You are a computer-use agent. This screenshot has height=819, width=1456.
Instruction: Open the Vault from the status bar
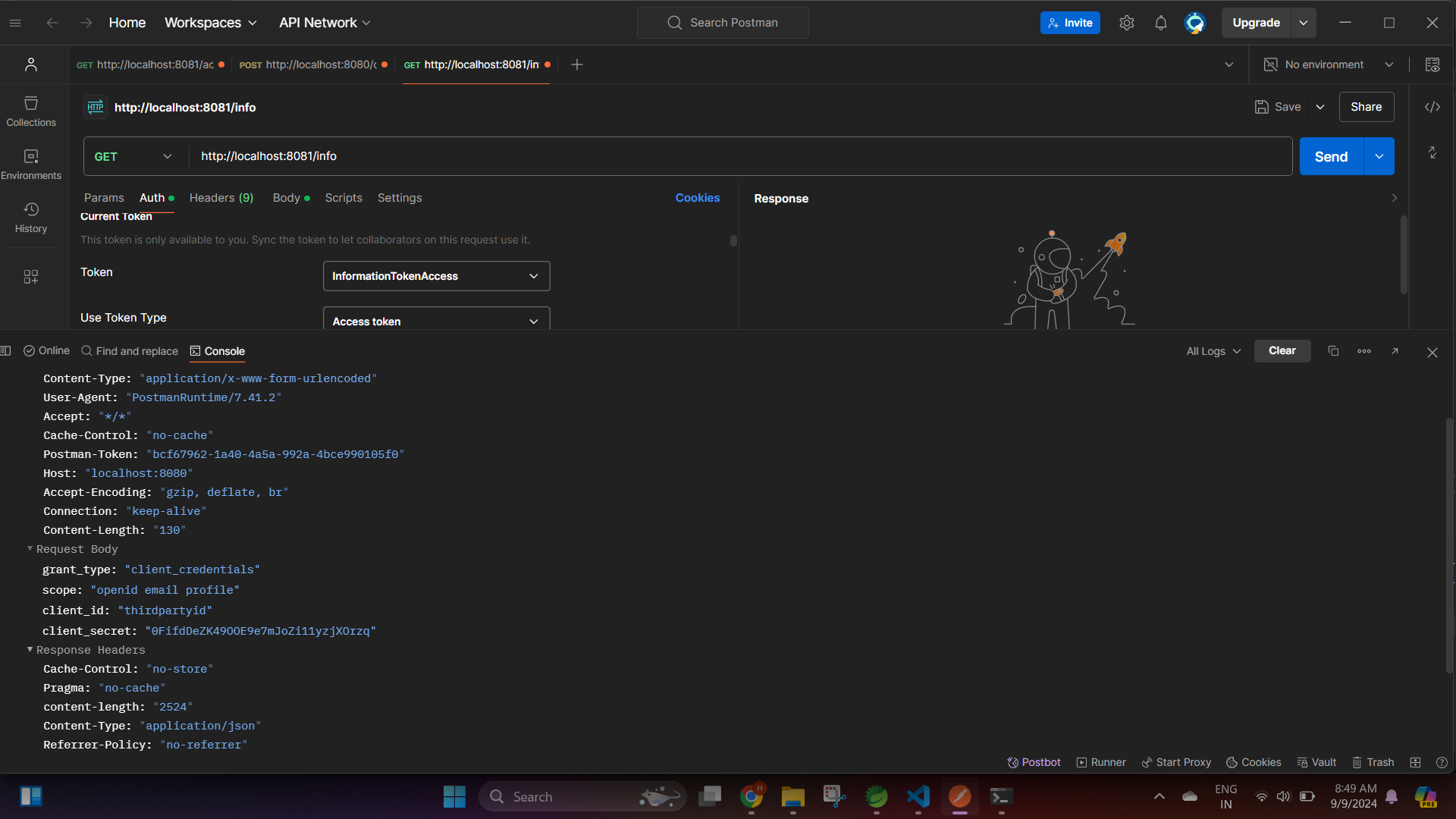(x=1316, y=762)
